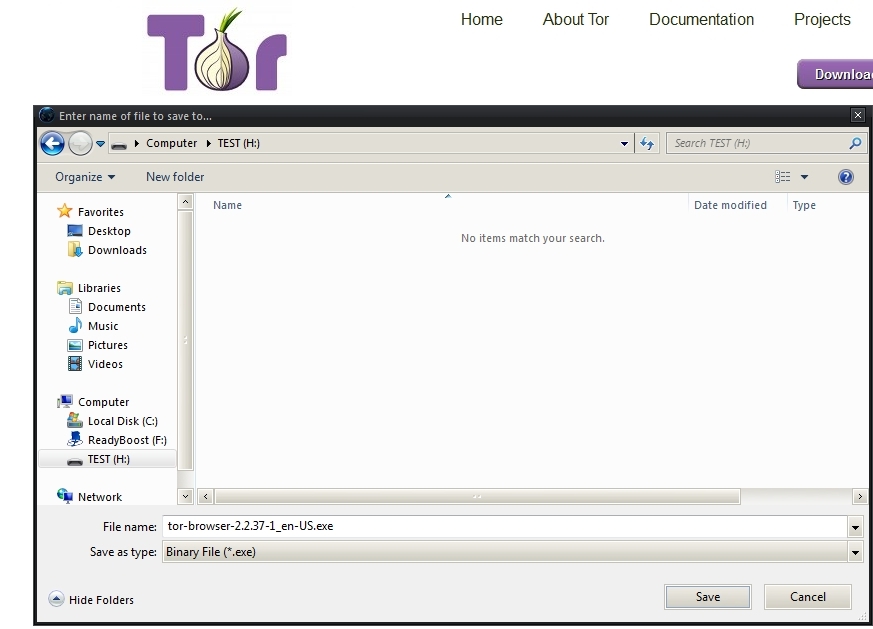Click the Videos filmstrip icon
Image resolution: width=873 pixels, height=629 pixels.
[x=75, y=363]
